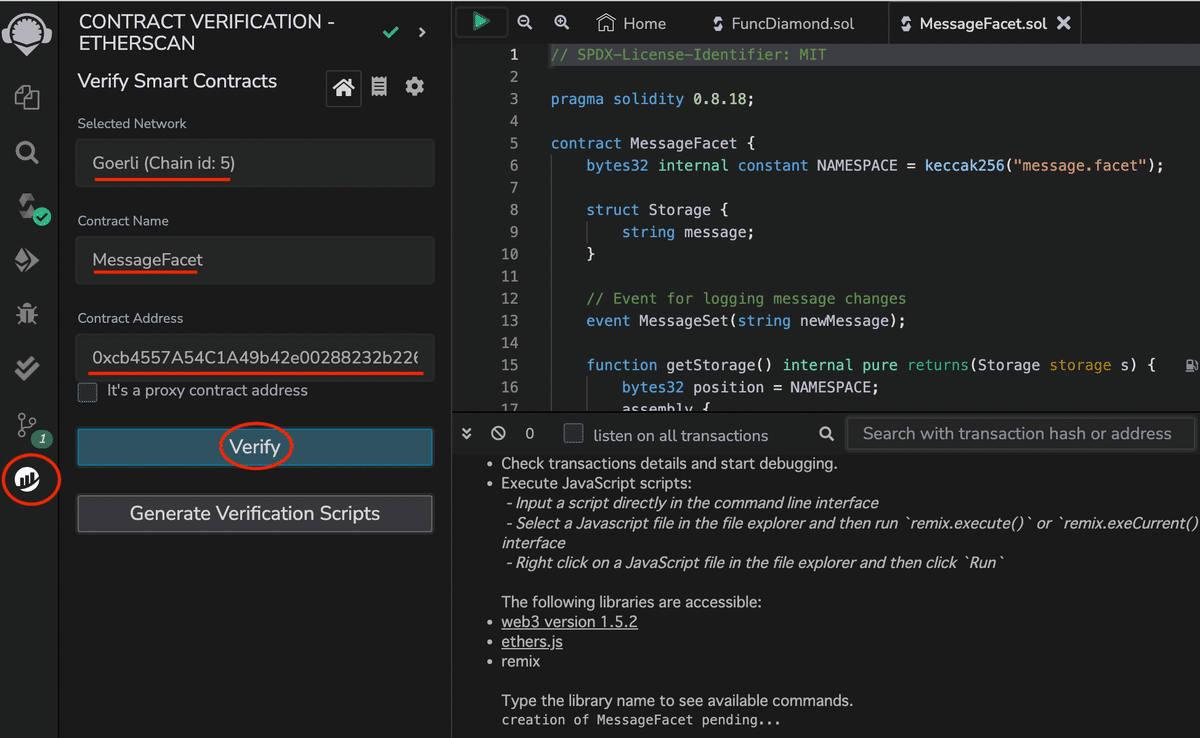Image resolution: width=1200 pixels, height=738 pixels.
Task: Click 'Verify Smart Contracts' heading
Action: [177, 81]
